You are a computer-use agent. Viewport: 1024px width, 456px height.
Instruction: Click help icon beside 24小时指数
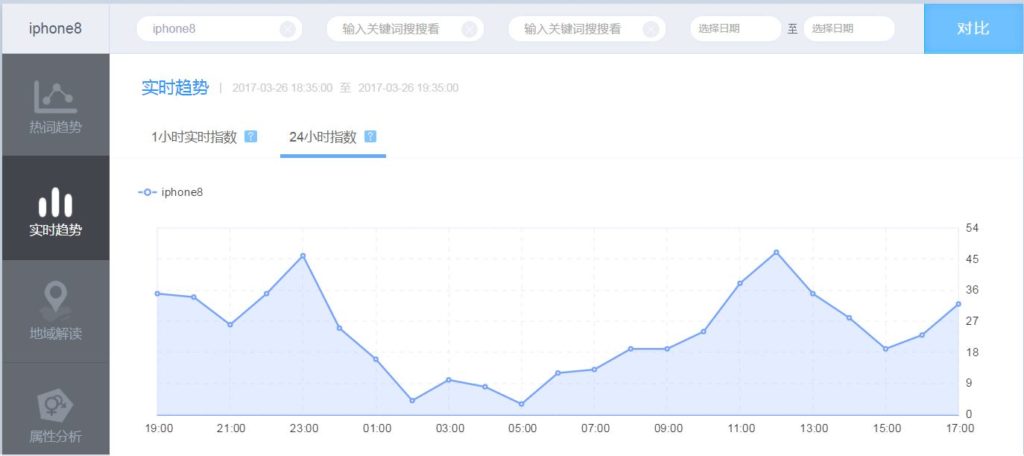coord(370,137)
